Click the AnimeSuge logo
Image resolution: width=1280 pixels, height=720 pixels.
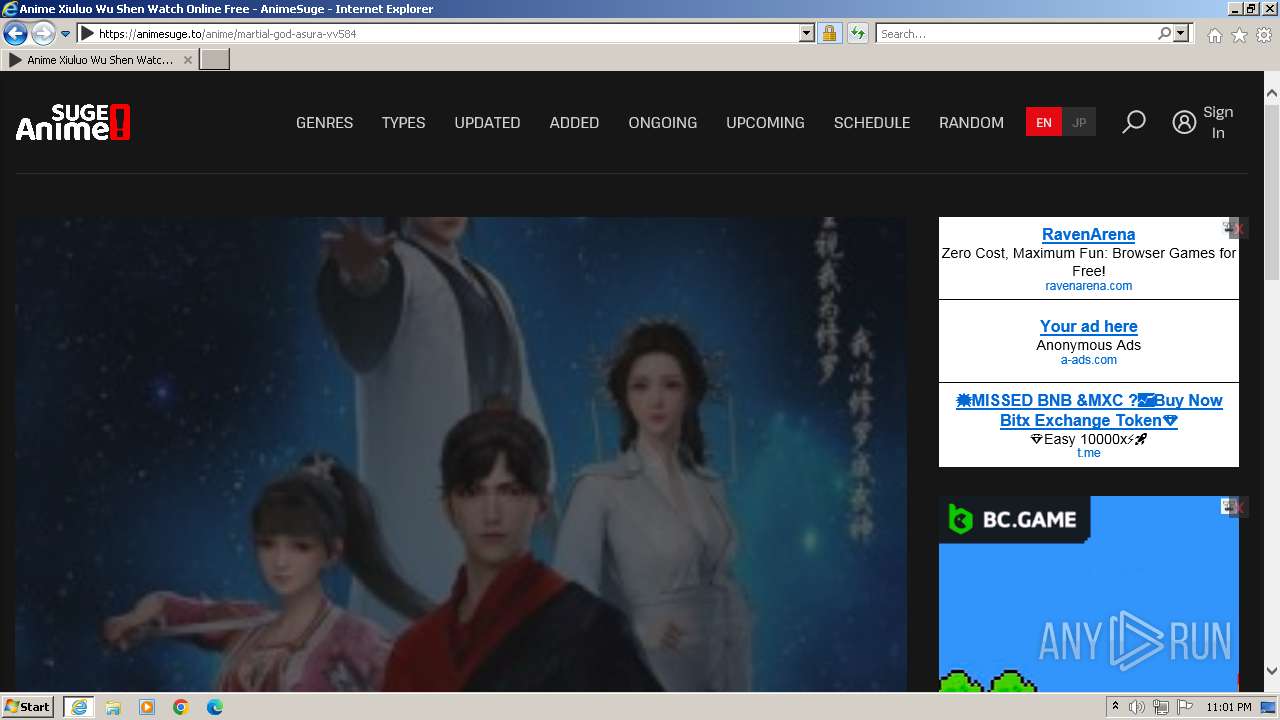(x=73, y=122)
